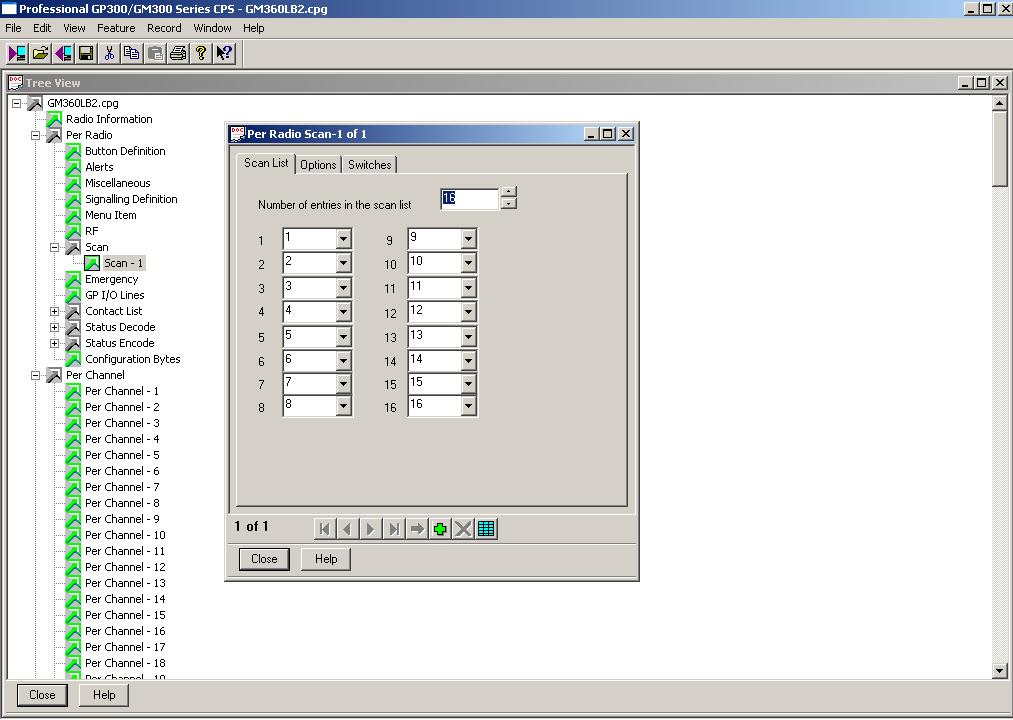Select Per Channel - 12 in tree

(125, 567)
